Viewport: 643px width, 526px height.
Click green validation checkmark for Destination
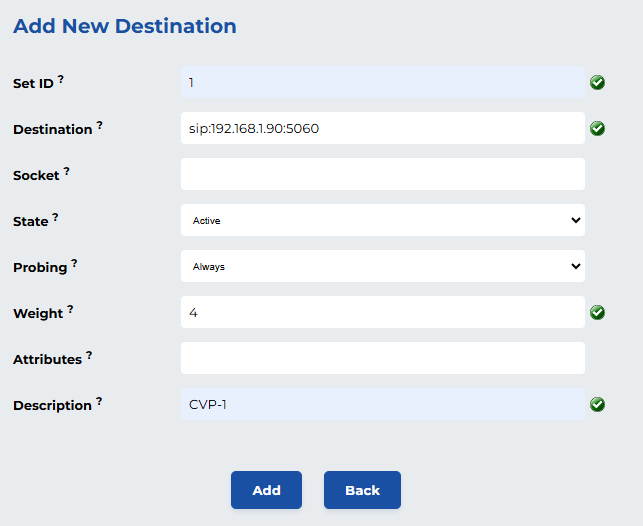coord(597,128)
